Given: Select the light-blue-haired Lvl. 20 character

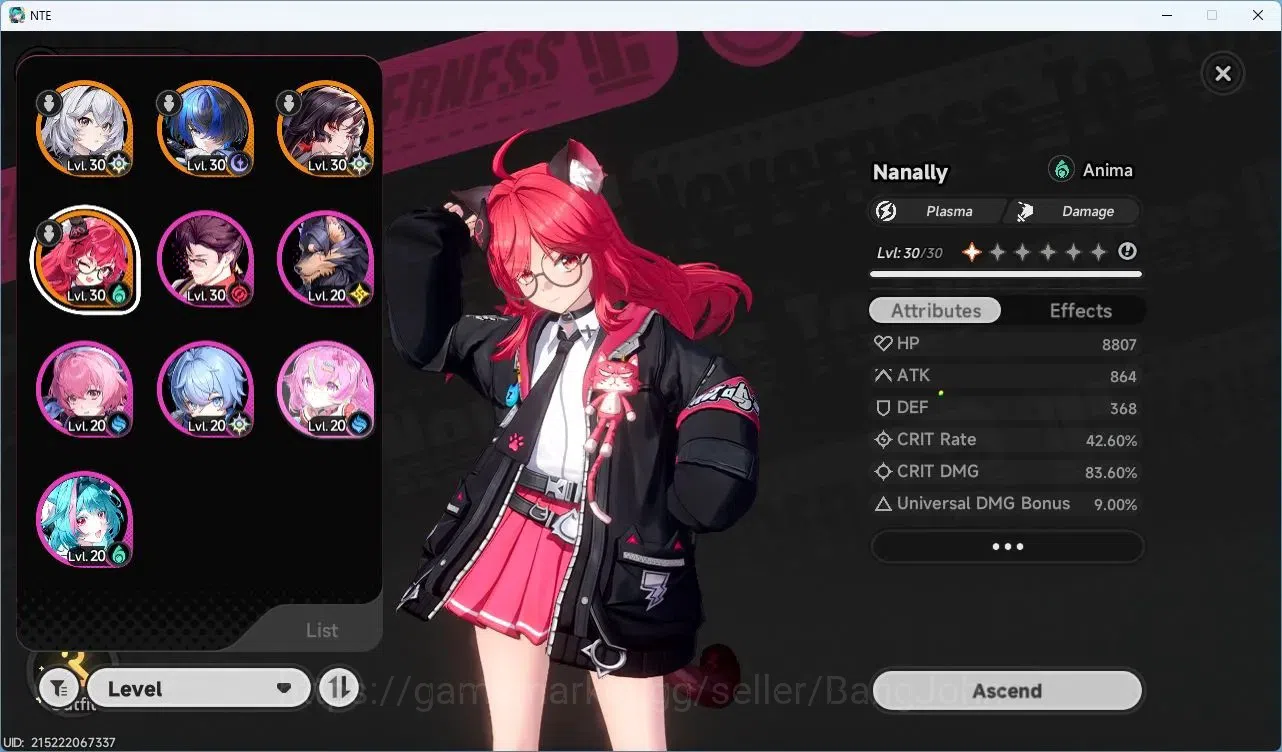Looking at the screenshot, I should coord(205,389).
